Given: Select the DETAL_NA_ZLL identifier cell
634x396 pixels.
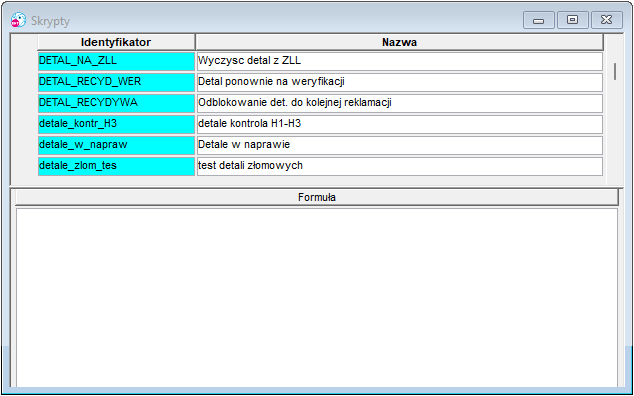Looking at the screenshot, I should pos(116,61).
